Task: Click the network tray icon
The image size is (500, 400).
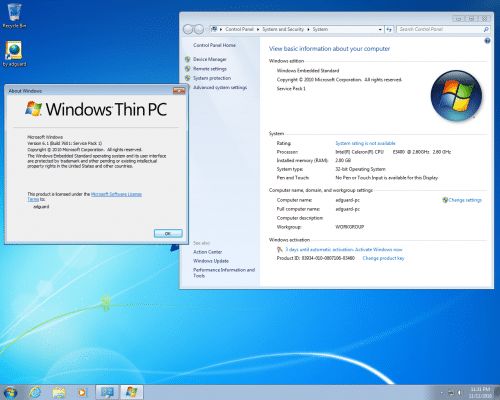Action: [x=451, y=393]
